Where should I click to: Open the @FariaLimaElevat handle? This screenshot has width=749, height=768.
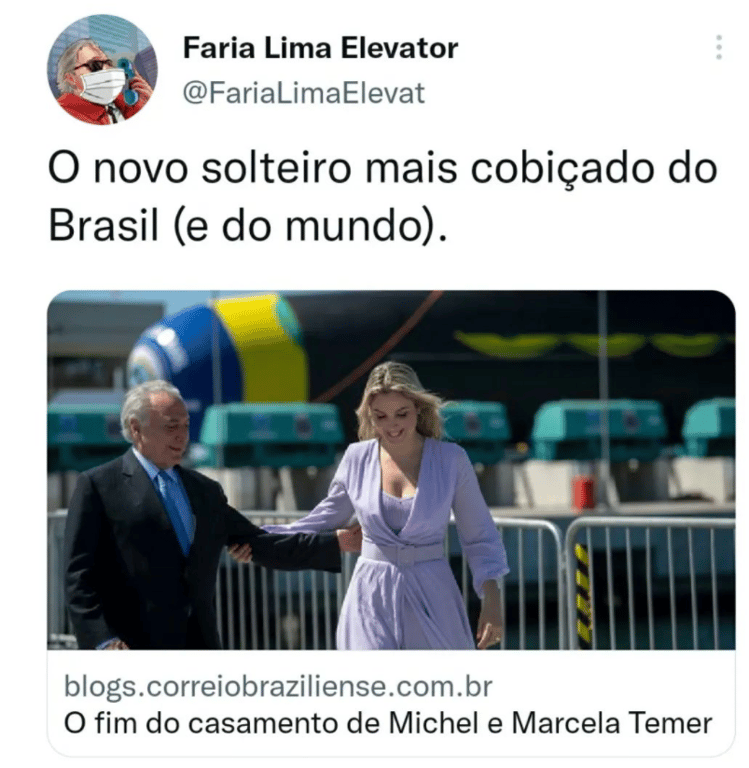pos(303,93)
